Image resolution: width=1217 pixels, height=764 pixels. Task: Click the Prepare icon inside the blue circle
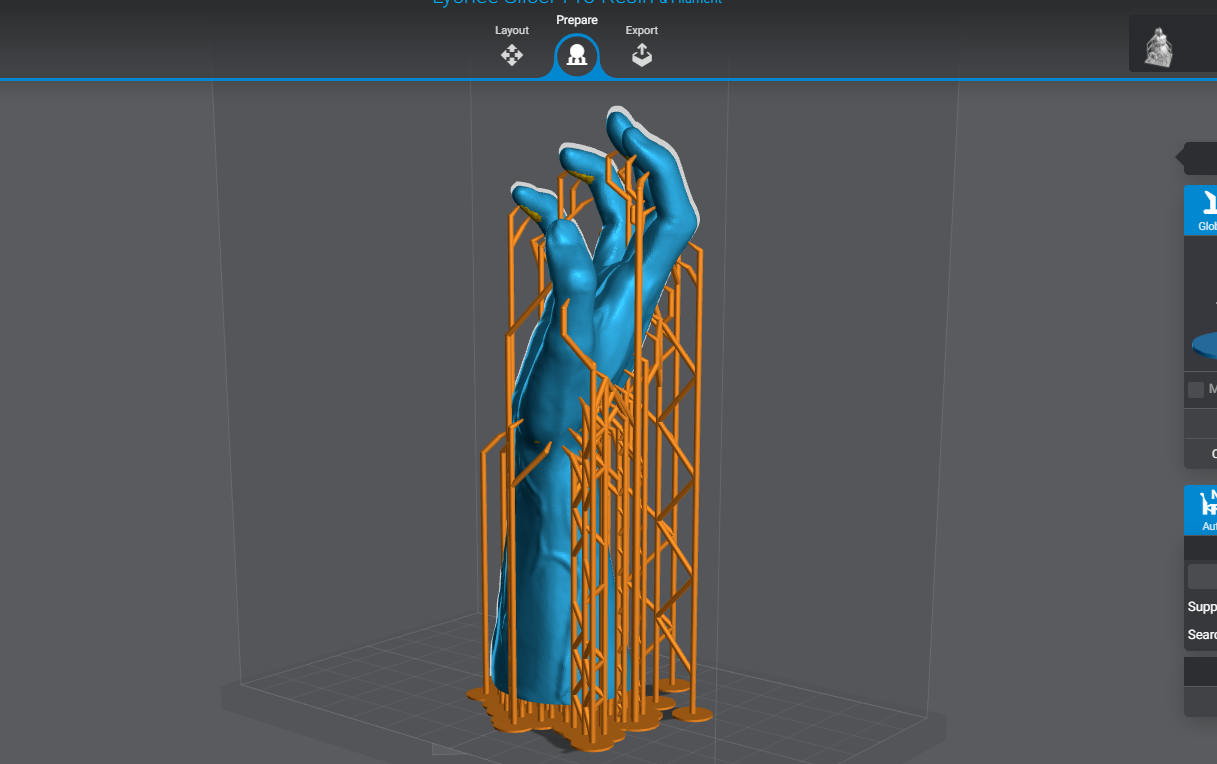pos(576,55)
